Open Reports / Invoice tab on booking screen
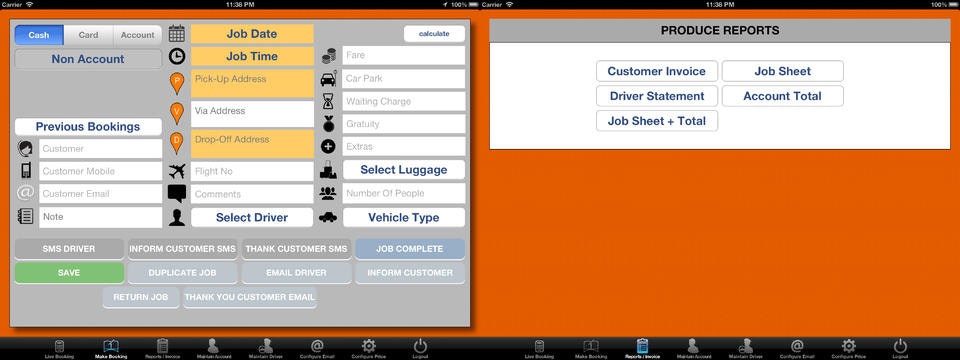Image resolution: width=960 pixels, height=360 pixels. 162,349
